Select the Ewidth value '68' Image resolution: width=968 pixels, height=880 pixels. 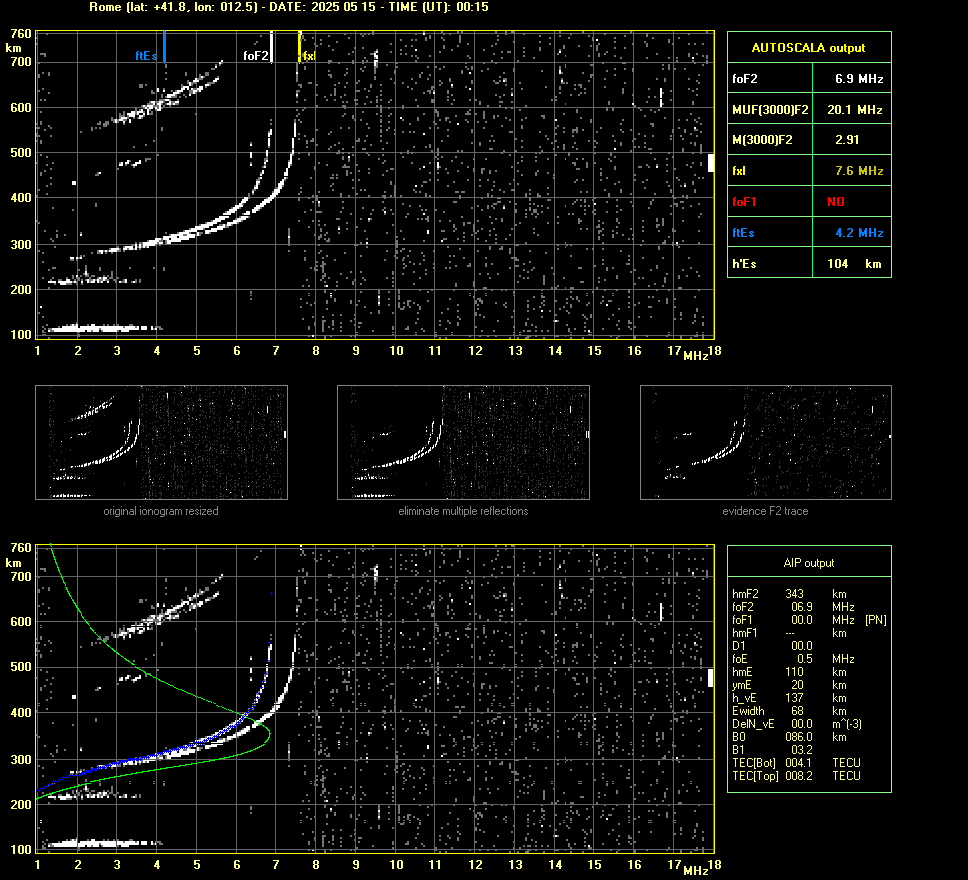coord(797,711)
